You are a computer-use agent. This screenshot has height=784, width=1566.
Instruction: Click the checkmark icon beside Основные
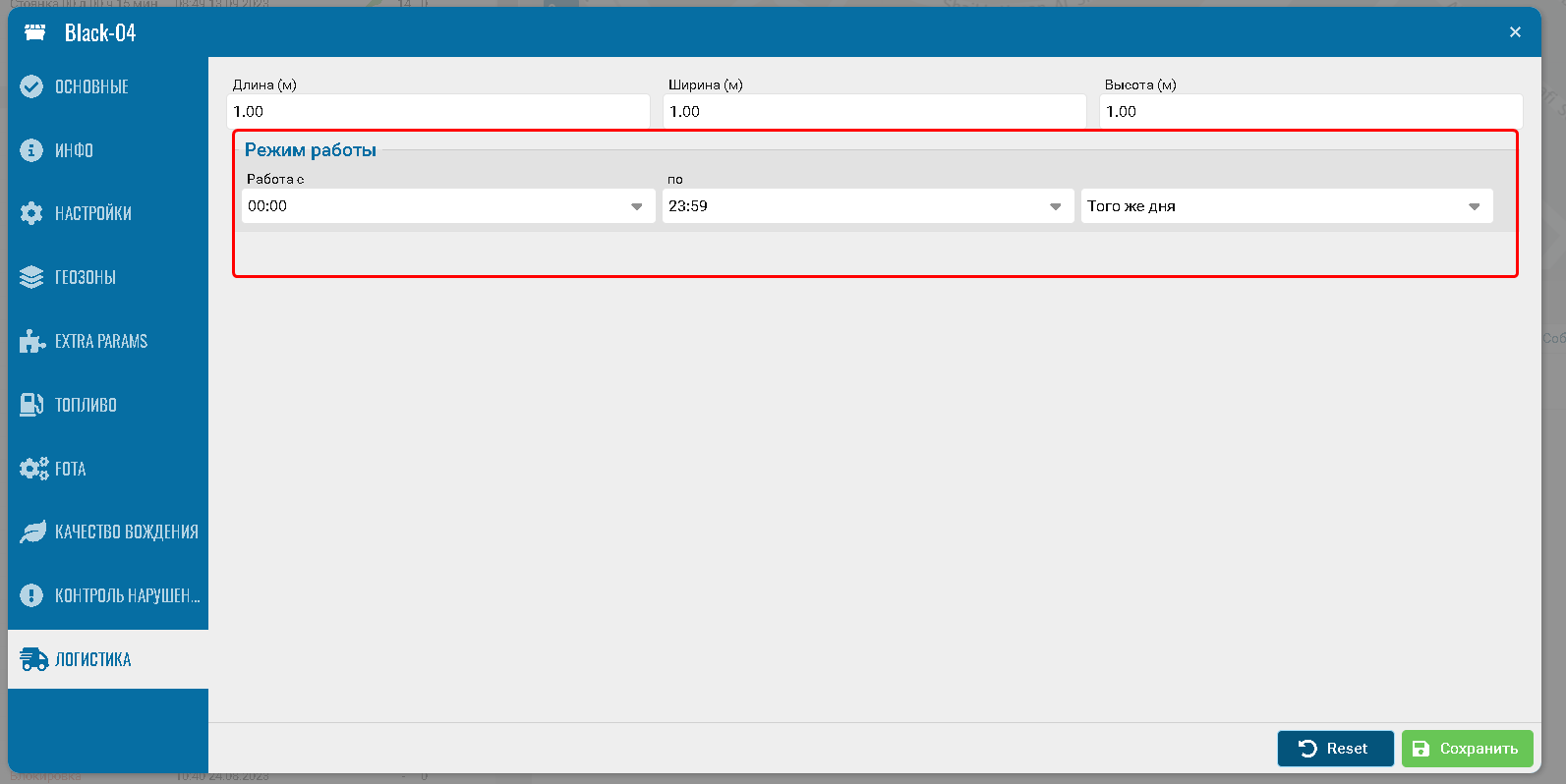click(x=31, y=86)
